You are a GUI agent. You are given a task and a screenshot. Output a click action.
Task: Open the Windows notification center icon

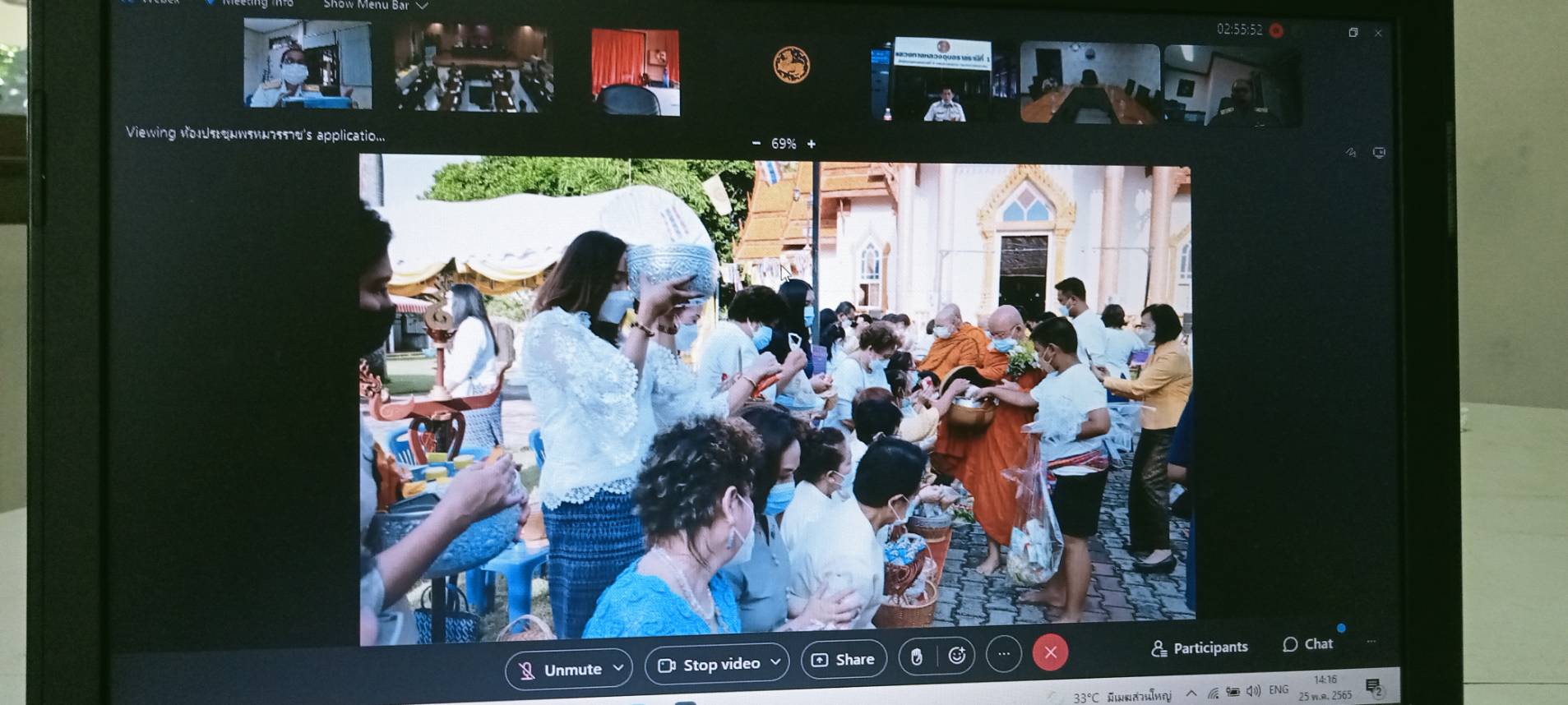[1372, 687]
